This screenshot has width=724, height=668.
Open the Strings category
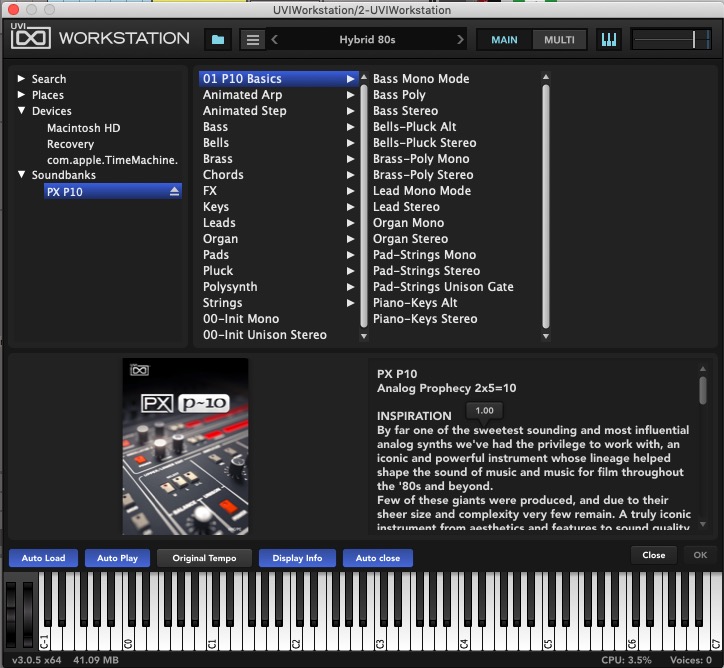pyautogui.click(x=279, y=303)
